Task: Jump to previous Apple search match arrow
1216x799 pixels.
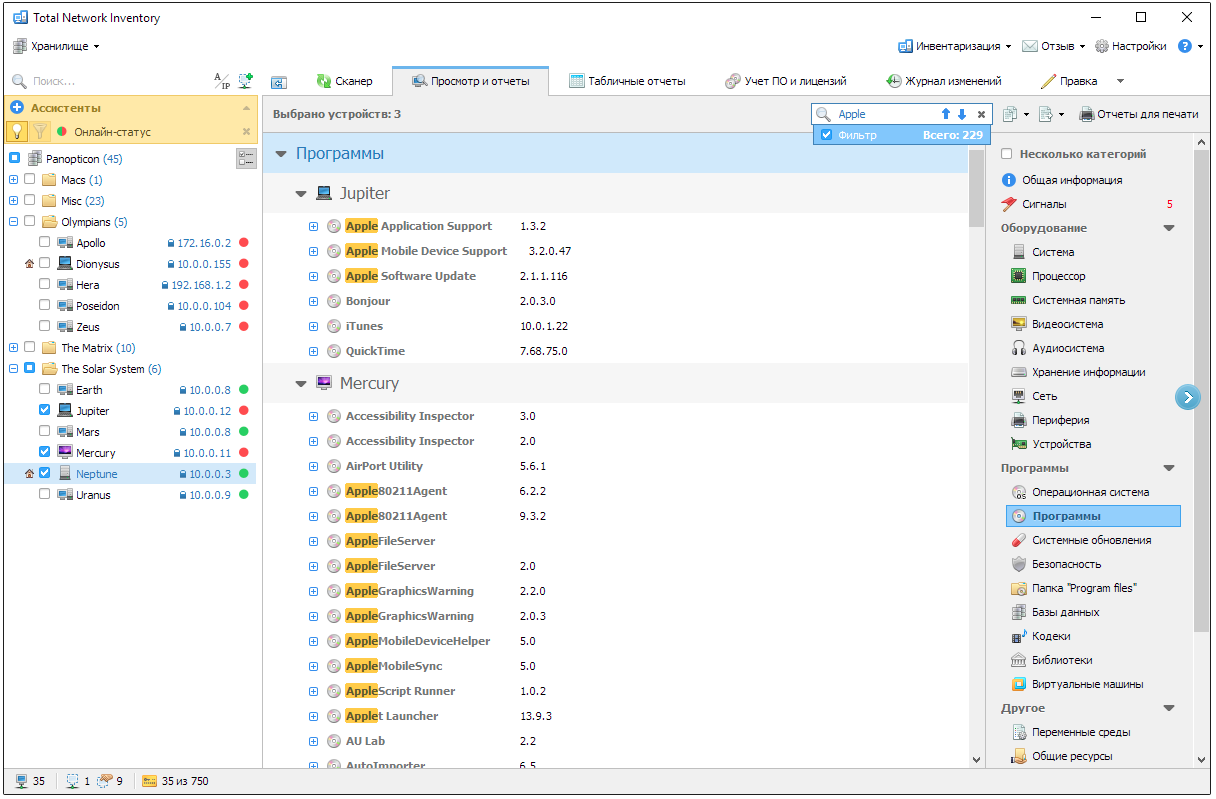Action: pos(945,114)
